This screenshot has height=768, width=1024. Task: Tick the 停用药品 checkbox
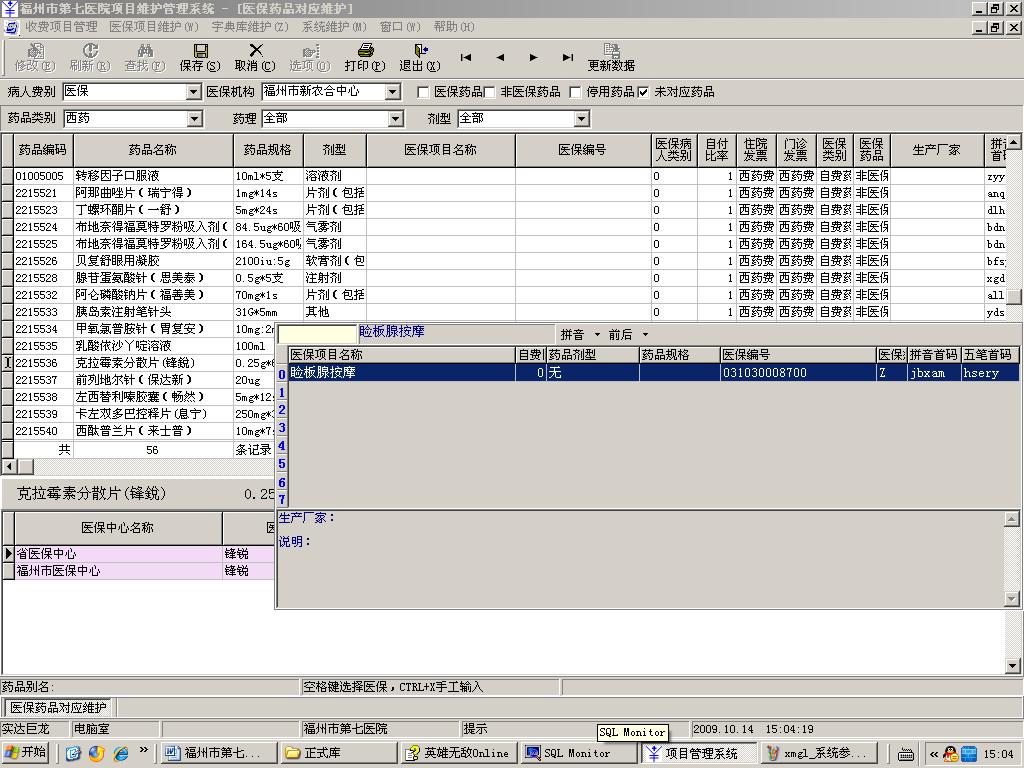coord(575,92)
